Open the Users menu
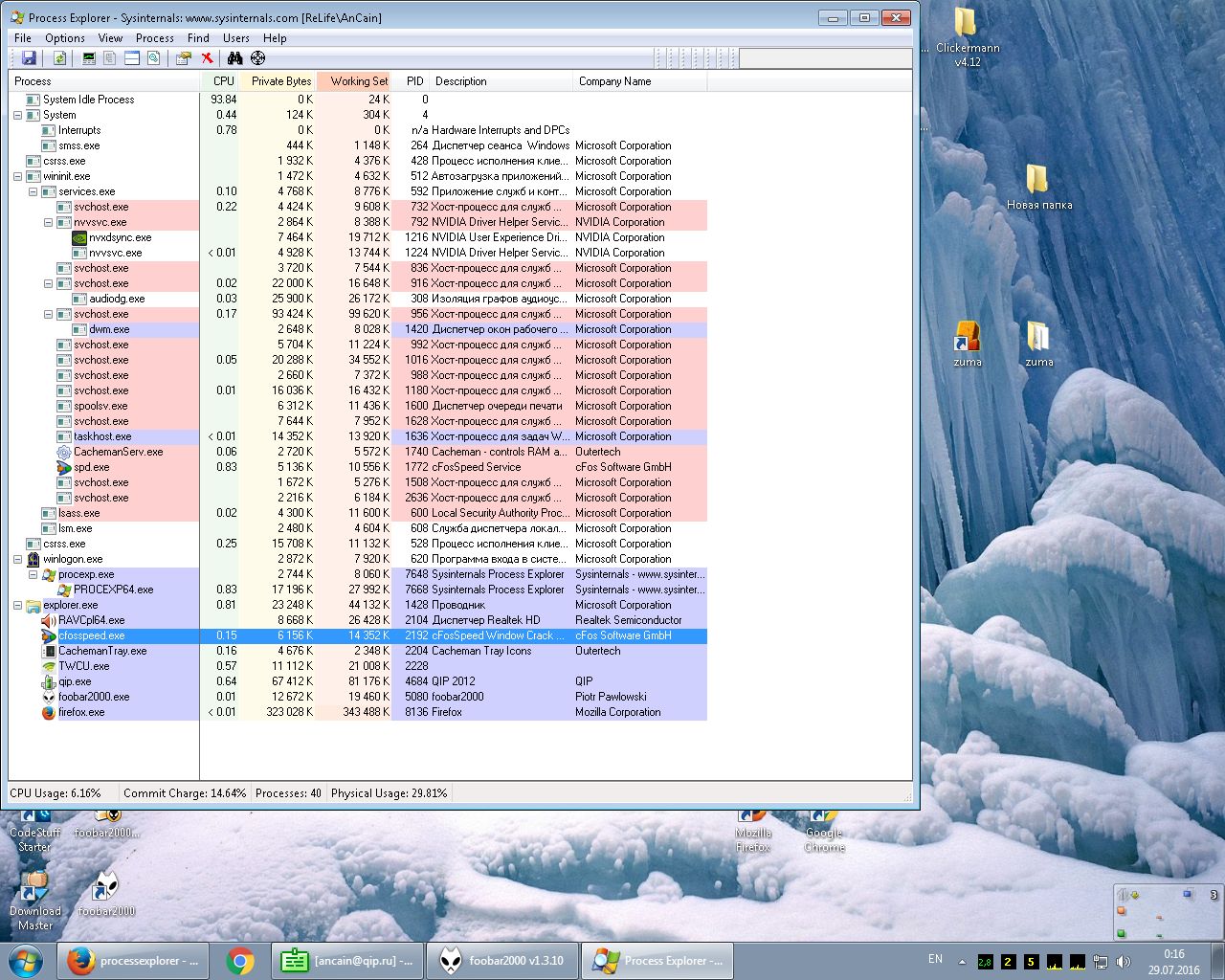Viewport: 1225px width, 980px height. 236,38
